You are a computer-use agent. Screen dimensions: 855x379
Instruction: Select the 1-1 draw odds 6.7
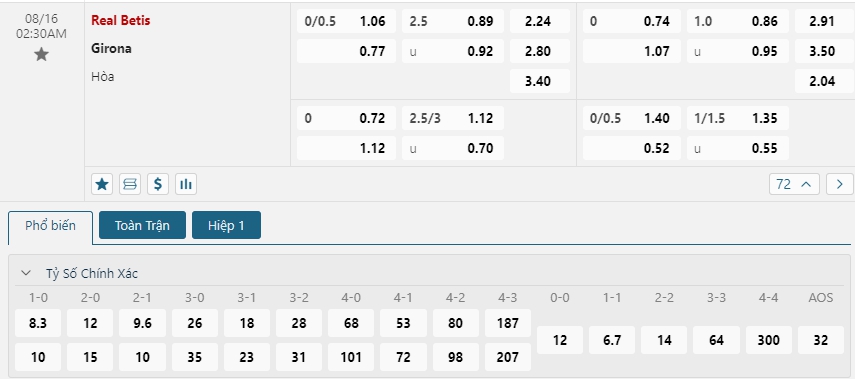[612, 340]
